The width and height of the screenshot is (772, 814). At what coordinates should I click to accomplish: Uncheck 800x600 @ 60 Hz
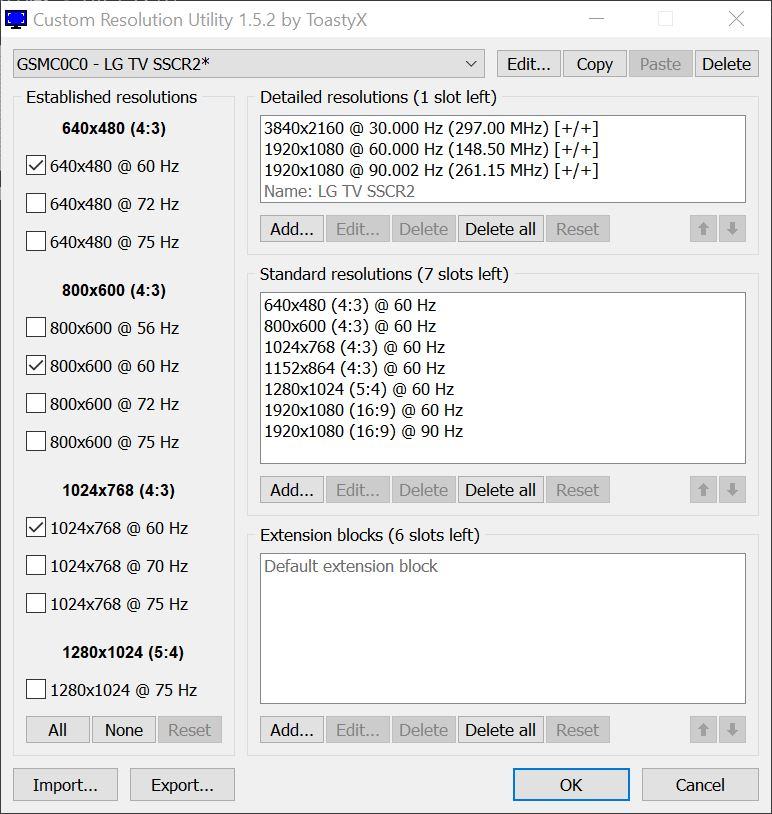tap(36, 365)
